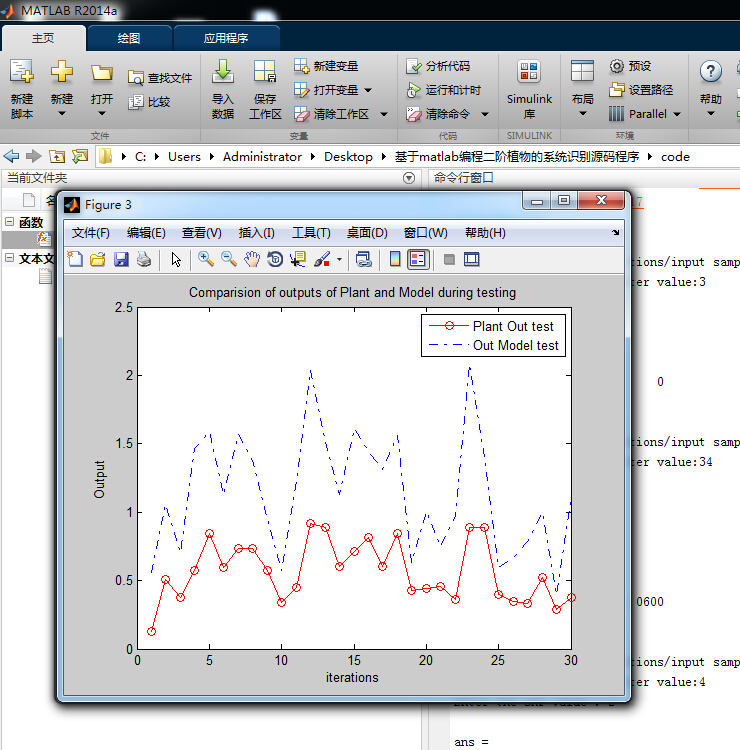Click Desktop in the address path
740x750 pixels.
point(348,157)
